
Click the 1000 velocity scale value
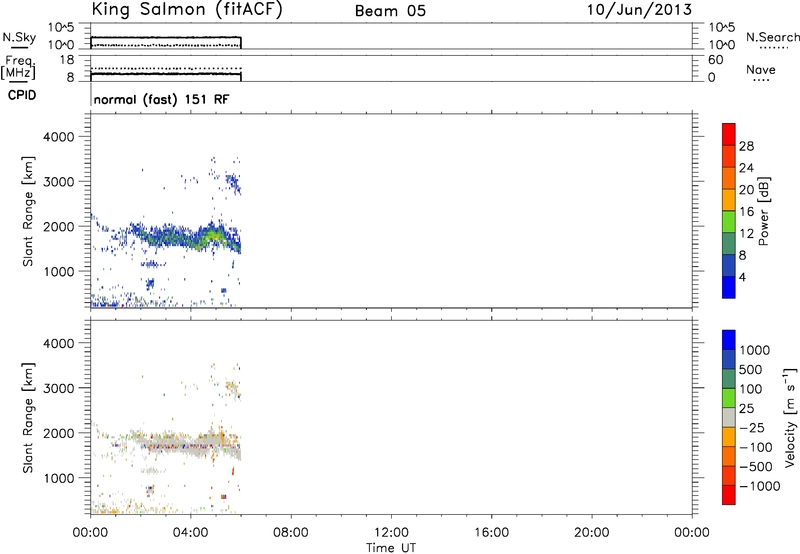[755, 350]
